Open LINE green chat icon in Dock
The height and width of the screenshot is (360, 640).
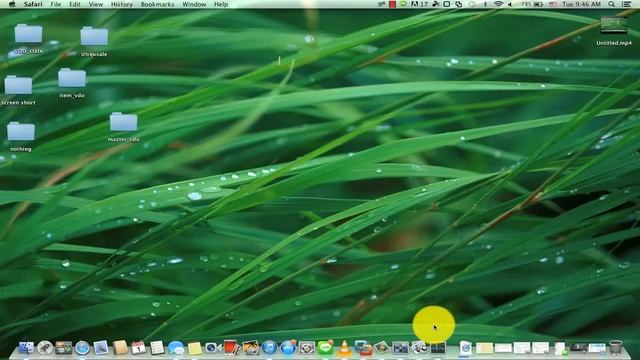325,348
